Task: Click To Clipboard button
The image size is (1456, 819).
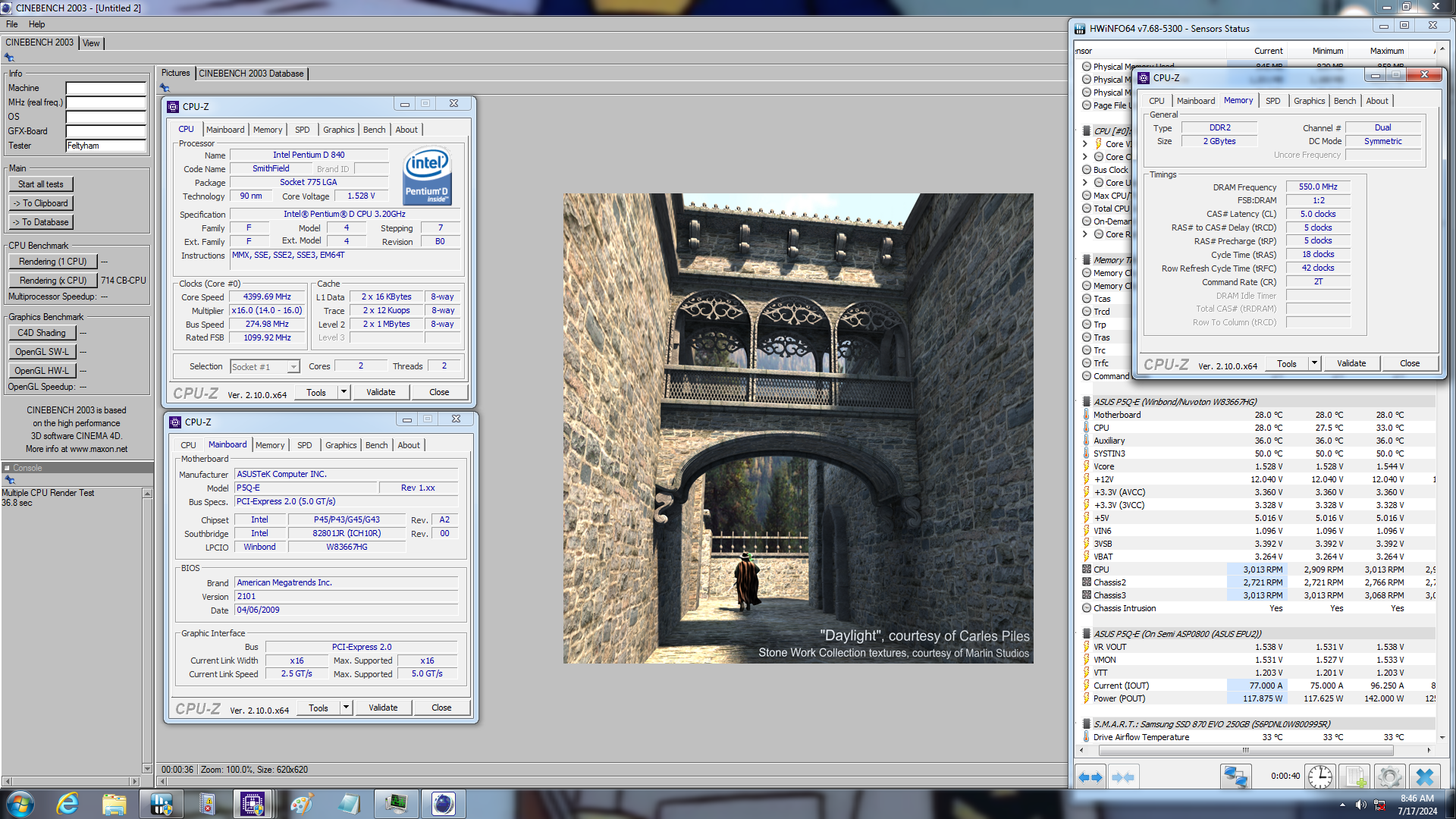Action: coord(41,203)
